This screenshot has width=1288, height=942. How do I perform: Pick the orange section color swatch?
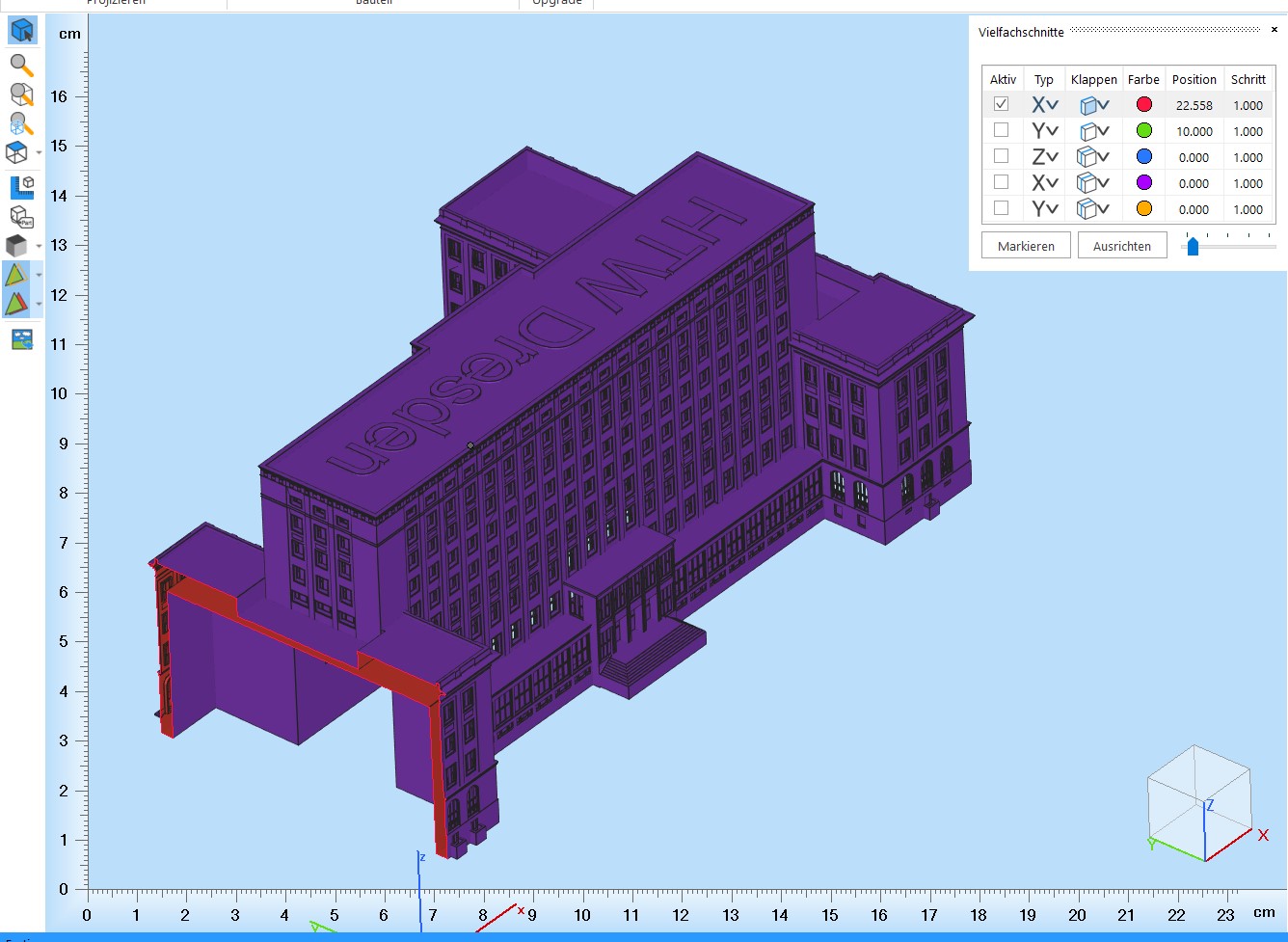click(1144, 208)
